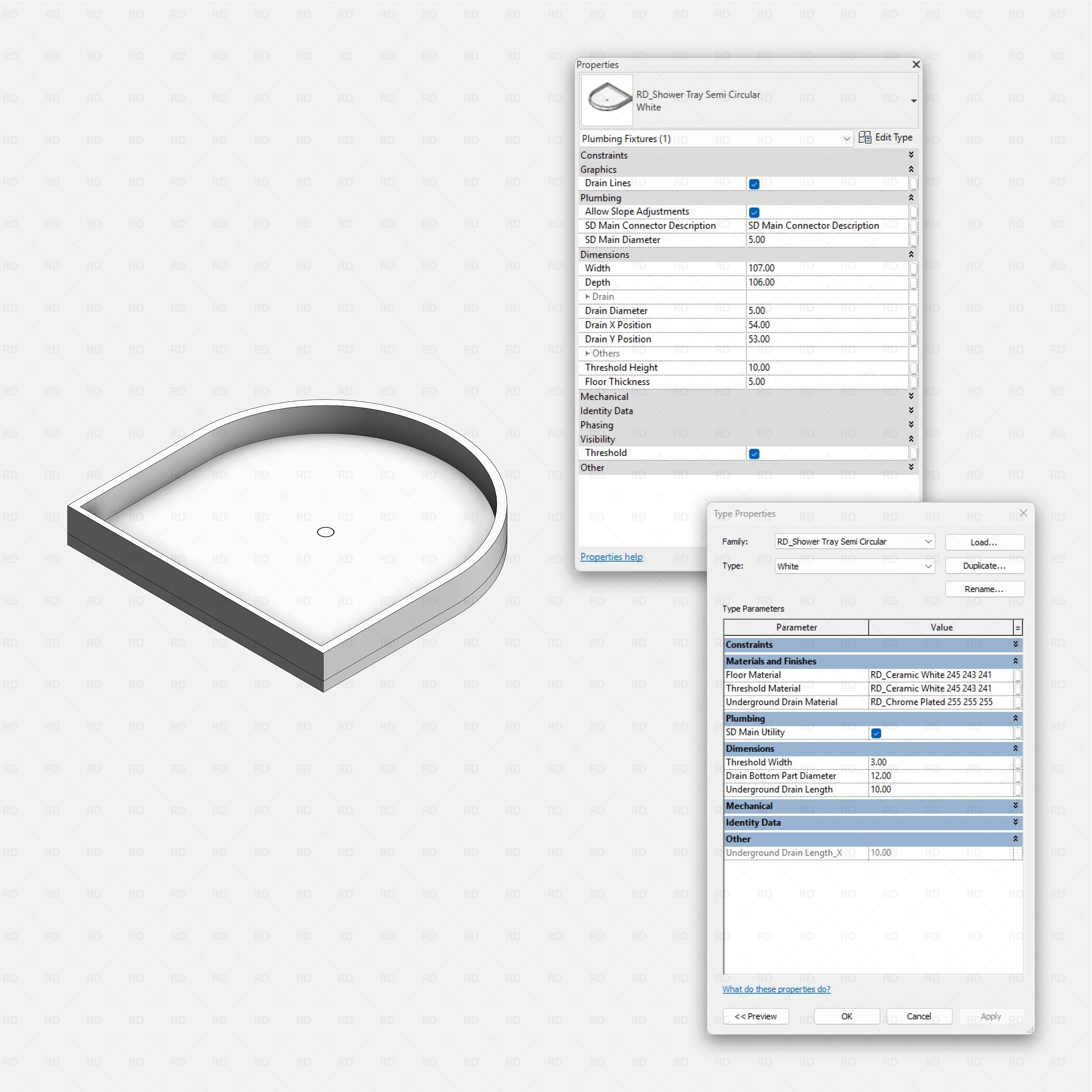Select the drain circle on the shower tray
The image size is (1092, 1092).
[x=326, y=532]
